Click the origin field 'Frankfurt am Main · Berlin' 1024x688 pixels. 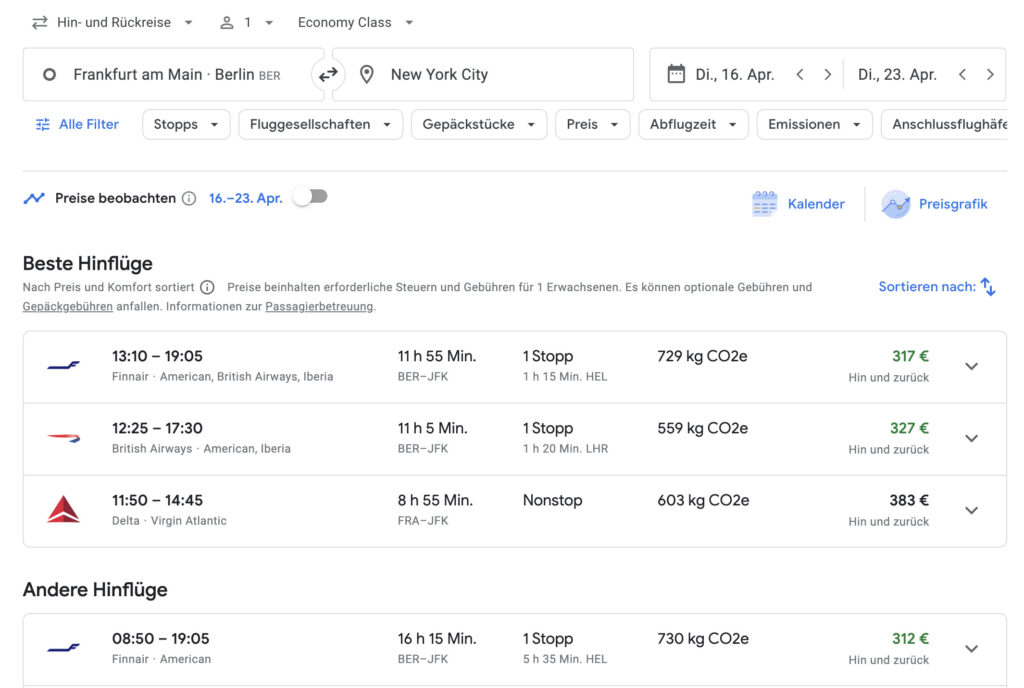click(174, 74)
